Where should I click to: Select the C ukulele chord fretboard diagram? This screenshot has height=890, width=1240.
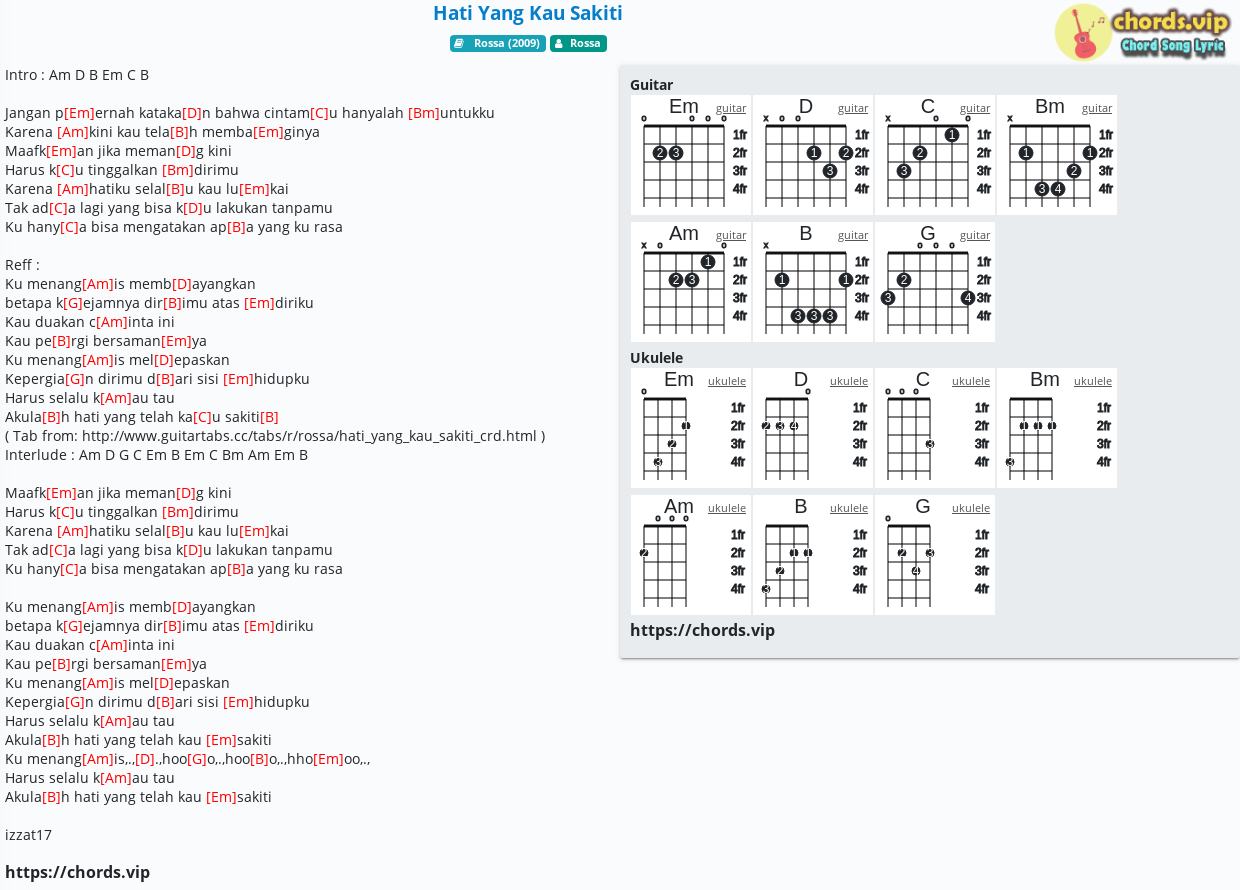pos(935,428)
